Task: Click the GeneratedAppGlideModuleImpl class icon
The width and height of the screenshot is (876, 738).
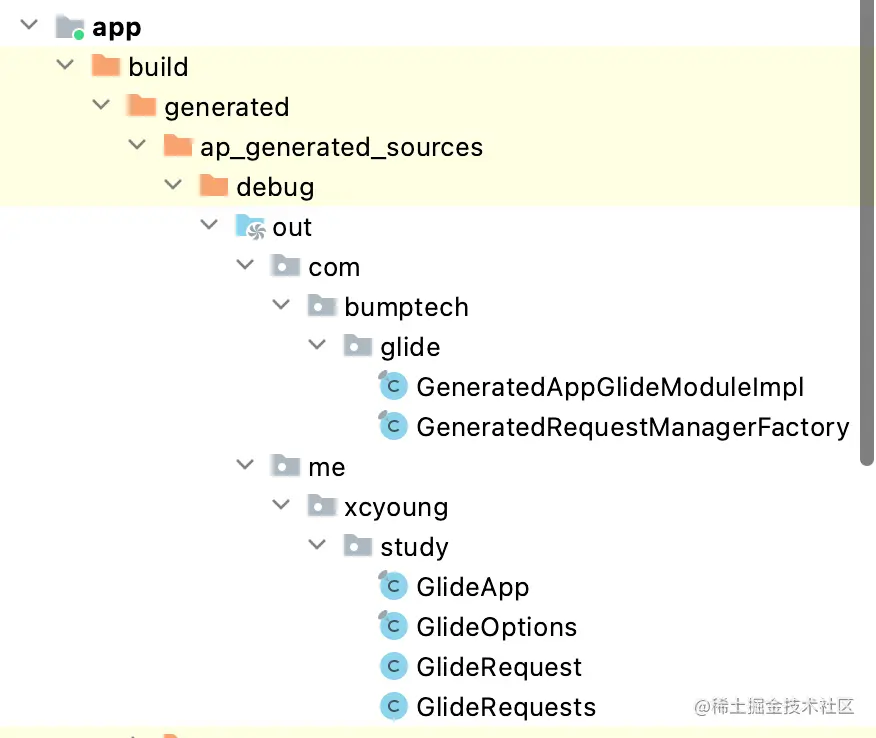Action: coord(393,385)
